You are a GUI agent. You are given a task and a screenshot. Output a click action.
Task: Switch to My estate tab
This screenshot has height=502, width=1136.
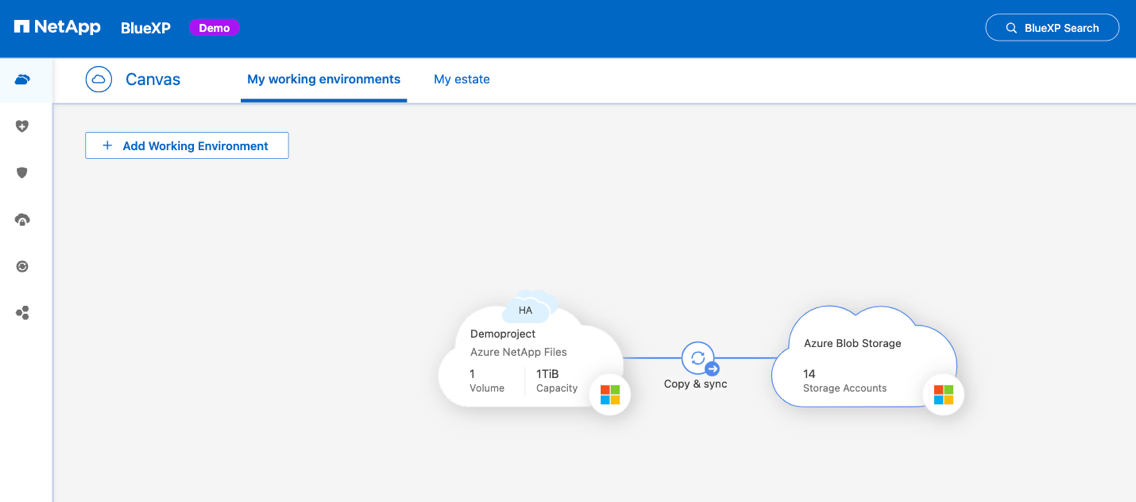(461, 79)
